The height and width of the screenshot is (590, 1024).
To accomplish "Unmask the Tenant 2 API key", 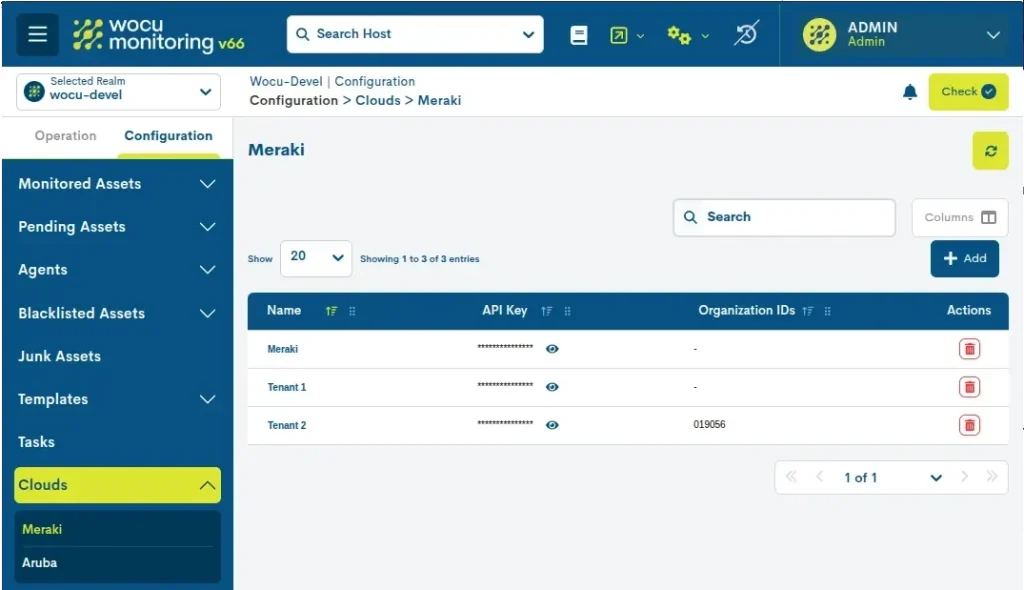I will click(552, 425).
